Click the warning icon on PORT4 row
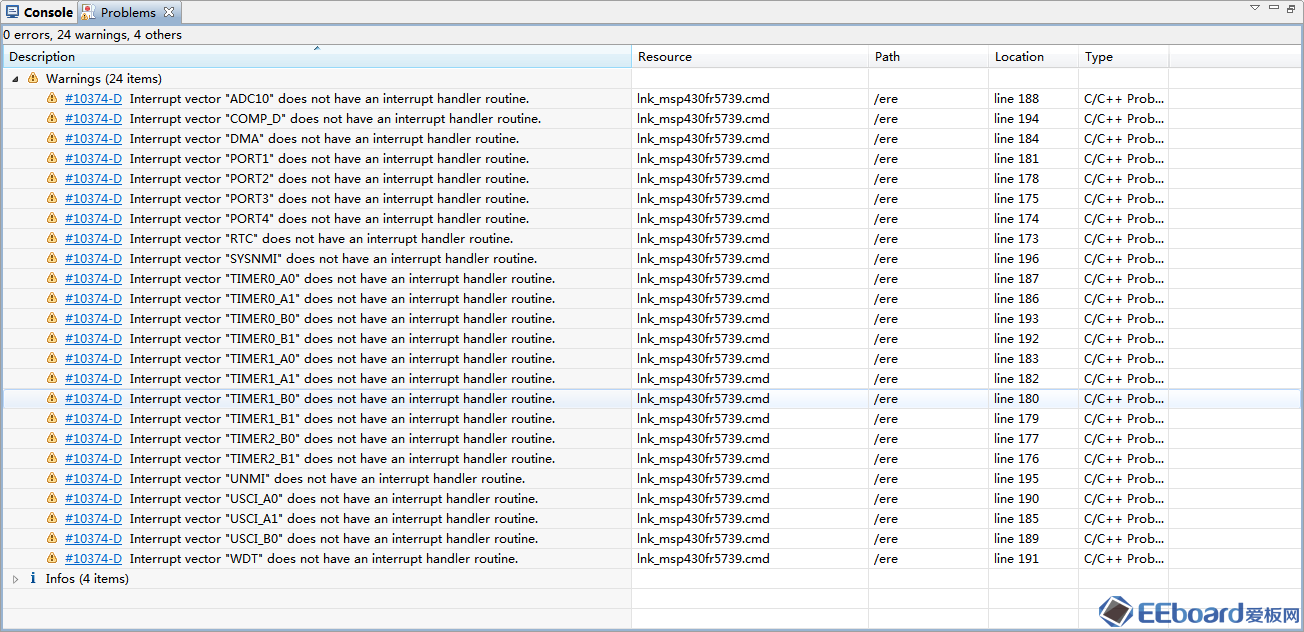This screenshot has width=1304, height=632. coord(52,218)
